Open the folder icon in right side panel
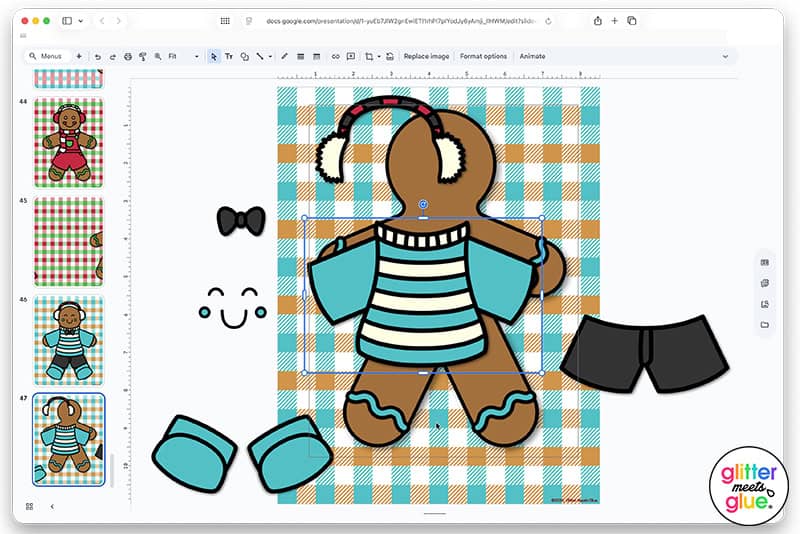The image size is (800, 534). coord(764,325)
